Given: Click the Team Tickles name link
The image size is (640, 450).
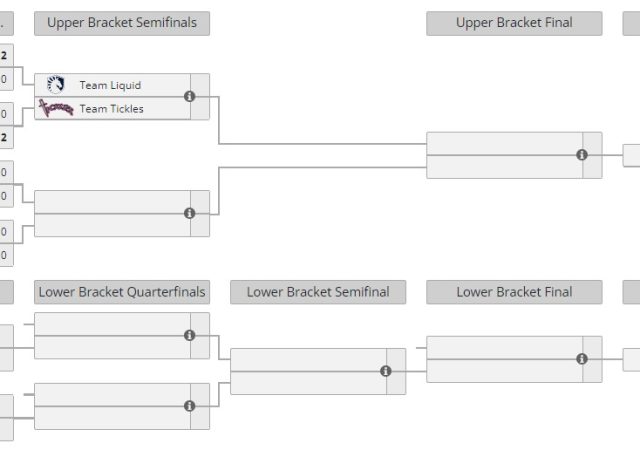Looking at the screenshot, I should [111, 108].
